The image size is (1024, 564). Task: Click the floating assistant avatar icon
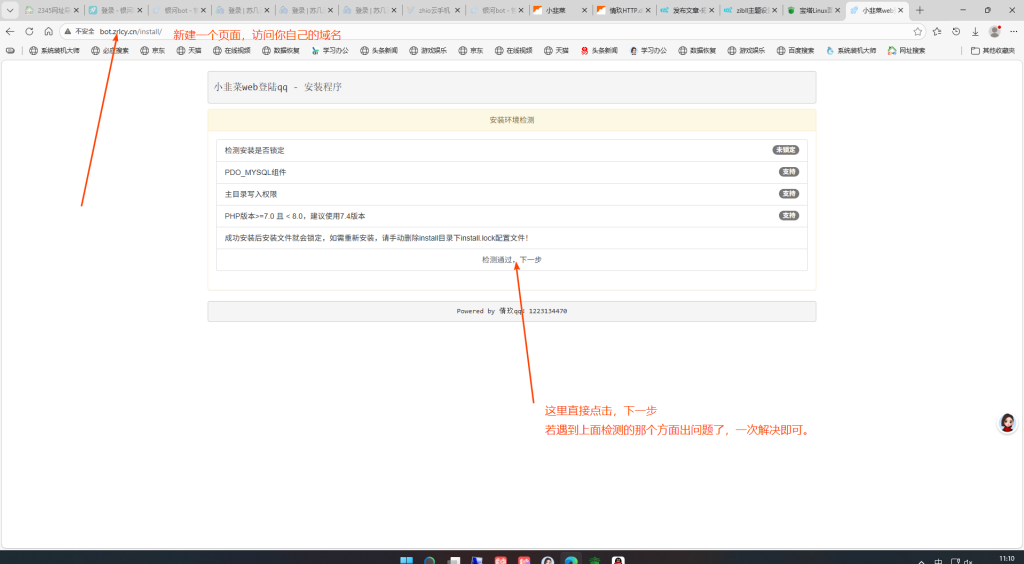tap(1007, 423)
